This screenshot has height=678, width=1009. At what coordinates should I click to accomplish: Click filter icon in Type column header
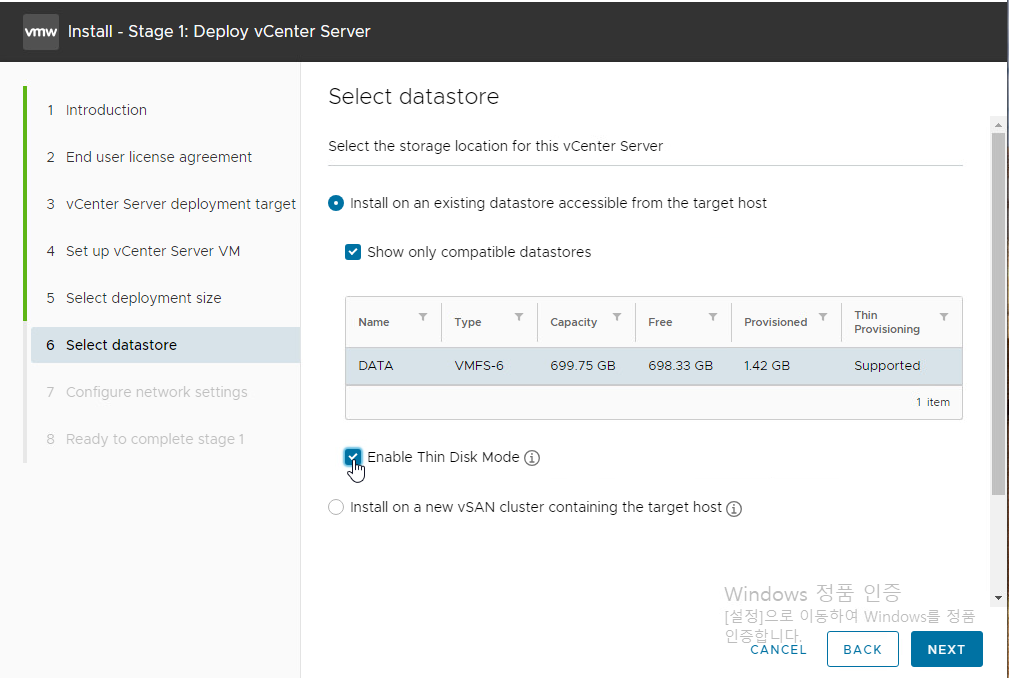pyautogui.click(x=519, y=317)
